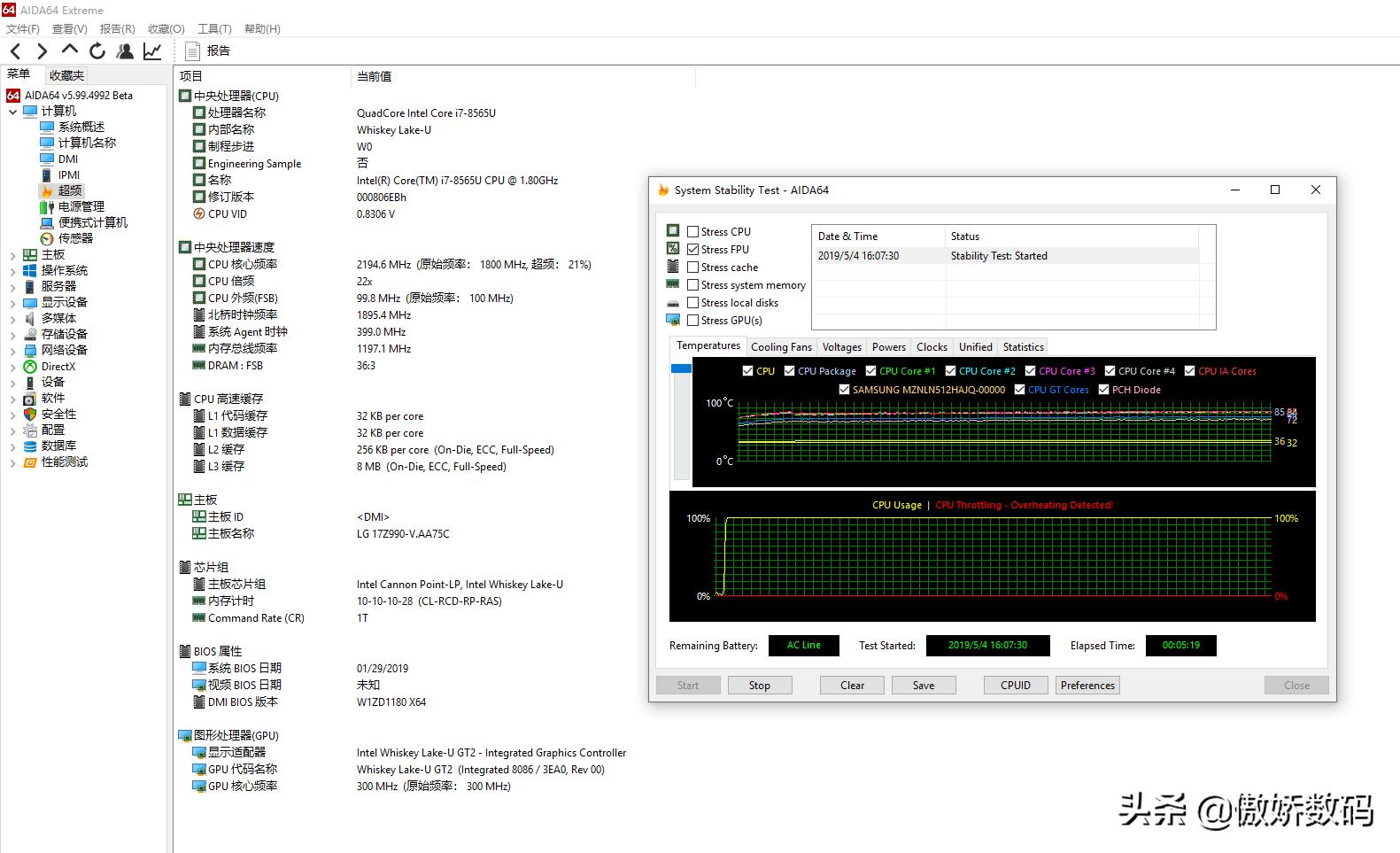
Task: Click the 当前值 column header
Action: coord(522,76)
